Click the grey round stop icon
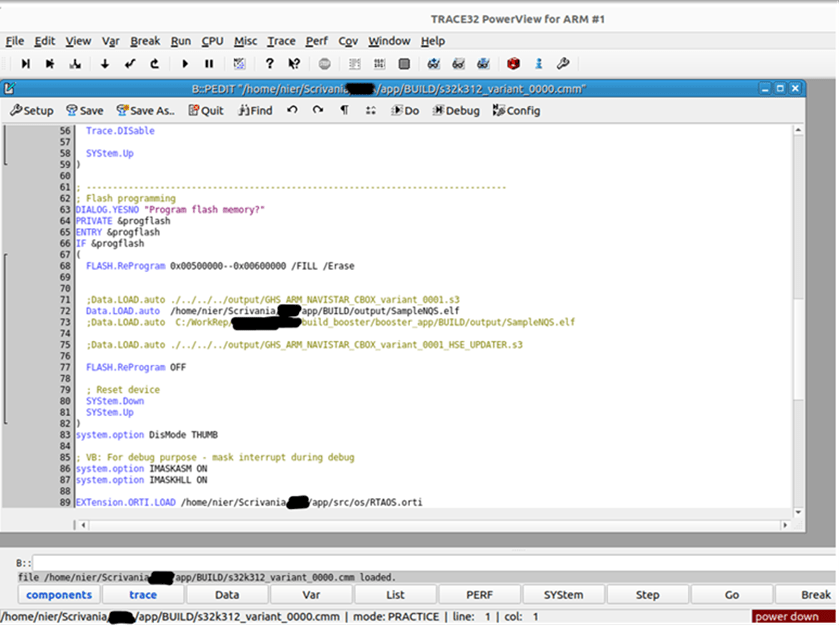Viewport: 840px width, 626px height. (325, 64)
